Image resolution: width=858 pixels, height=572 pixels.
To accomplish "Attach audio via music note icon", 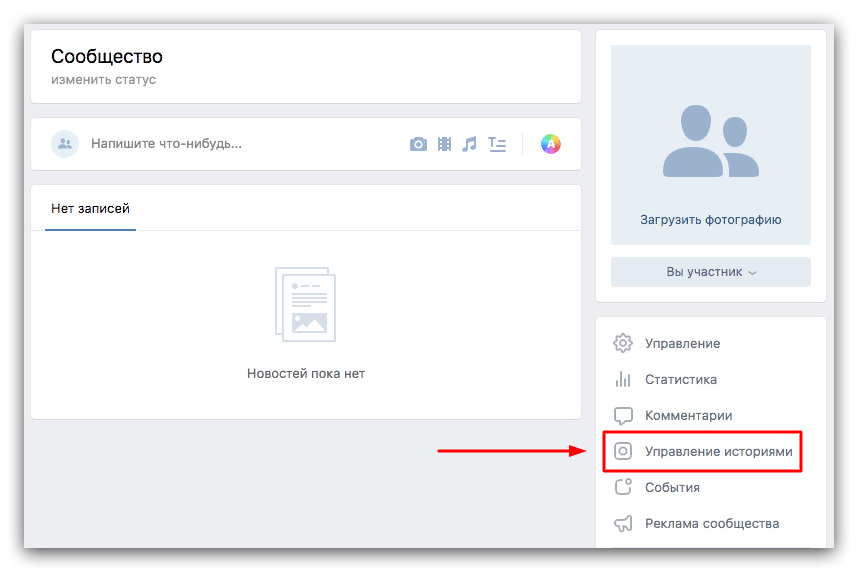I will click(469, 144).
